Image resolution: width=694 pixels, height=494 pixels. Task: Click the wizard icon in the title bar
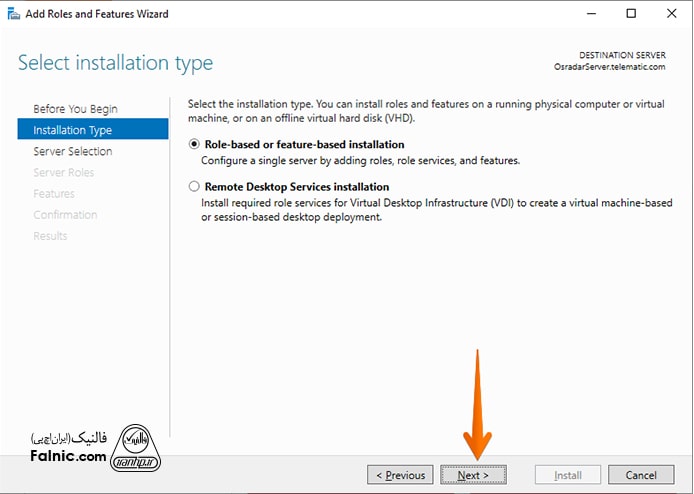[x=13, y=14]
